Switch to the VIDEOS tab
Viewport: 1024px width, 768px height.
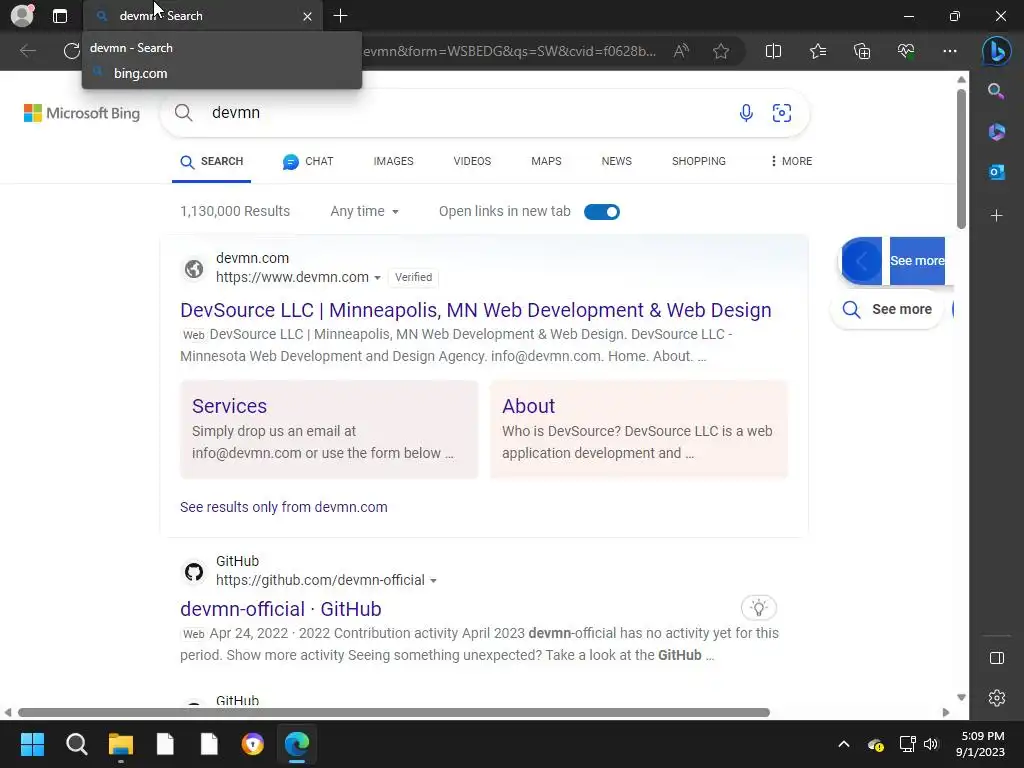pos(472,161)
